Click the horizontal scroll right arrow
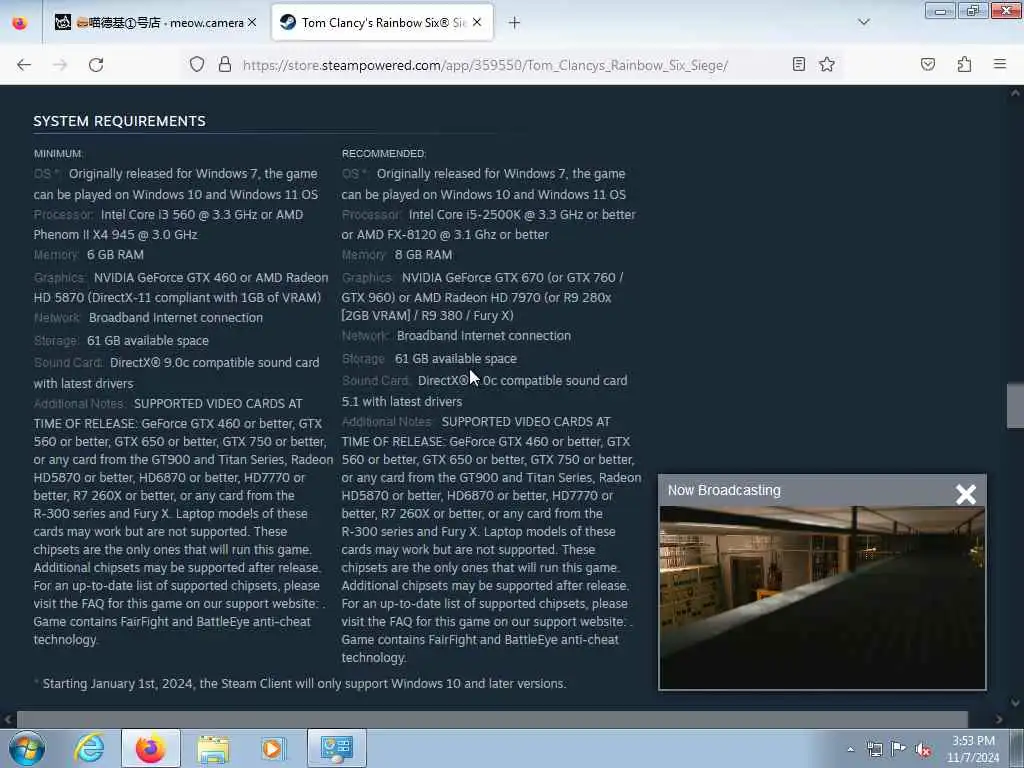1024x768 pixels. click(x=999, y=719)
